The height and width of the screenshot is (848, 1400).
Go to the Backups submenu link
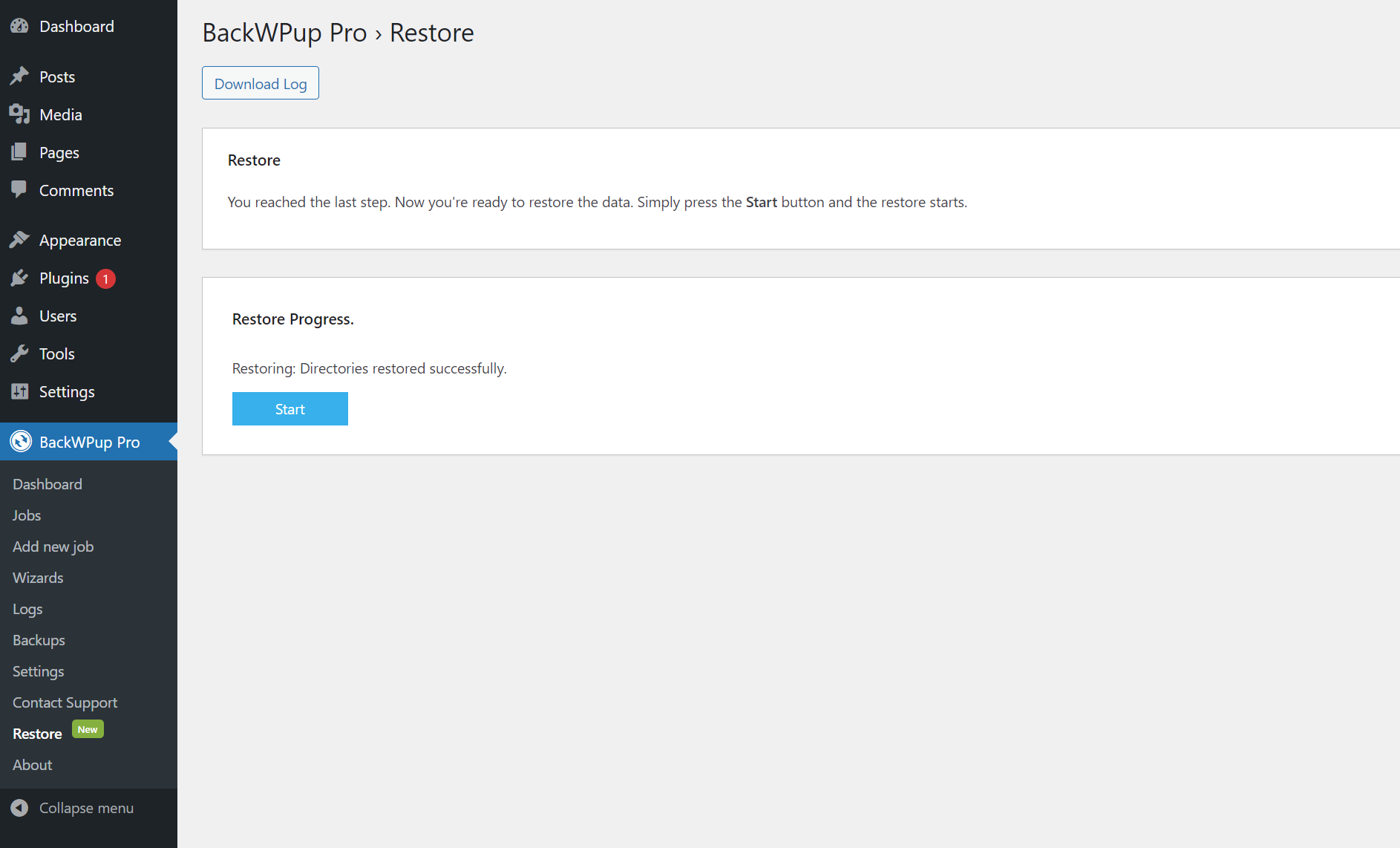pos(39,640)
